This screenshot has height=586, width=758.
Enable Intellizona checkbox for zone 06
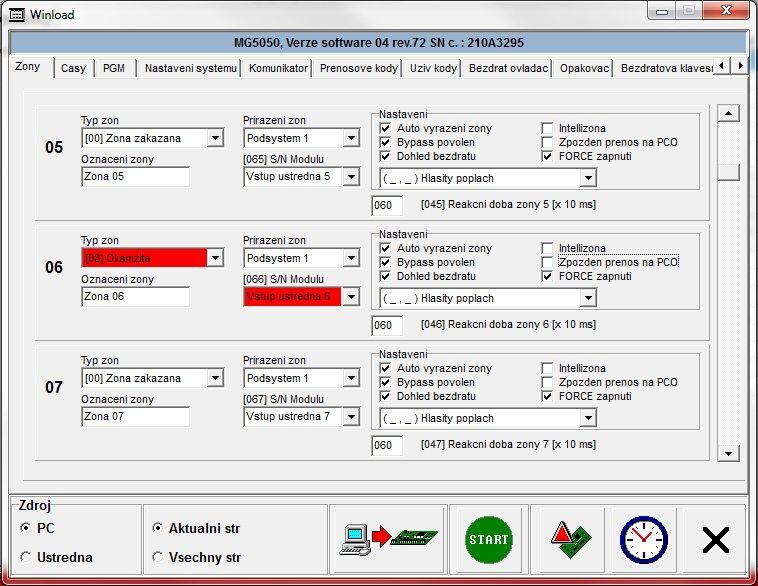click(547, 248)
